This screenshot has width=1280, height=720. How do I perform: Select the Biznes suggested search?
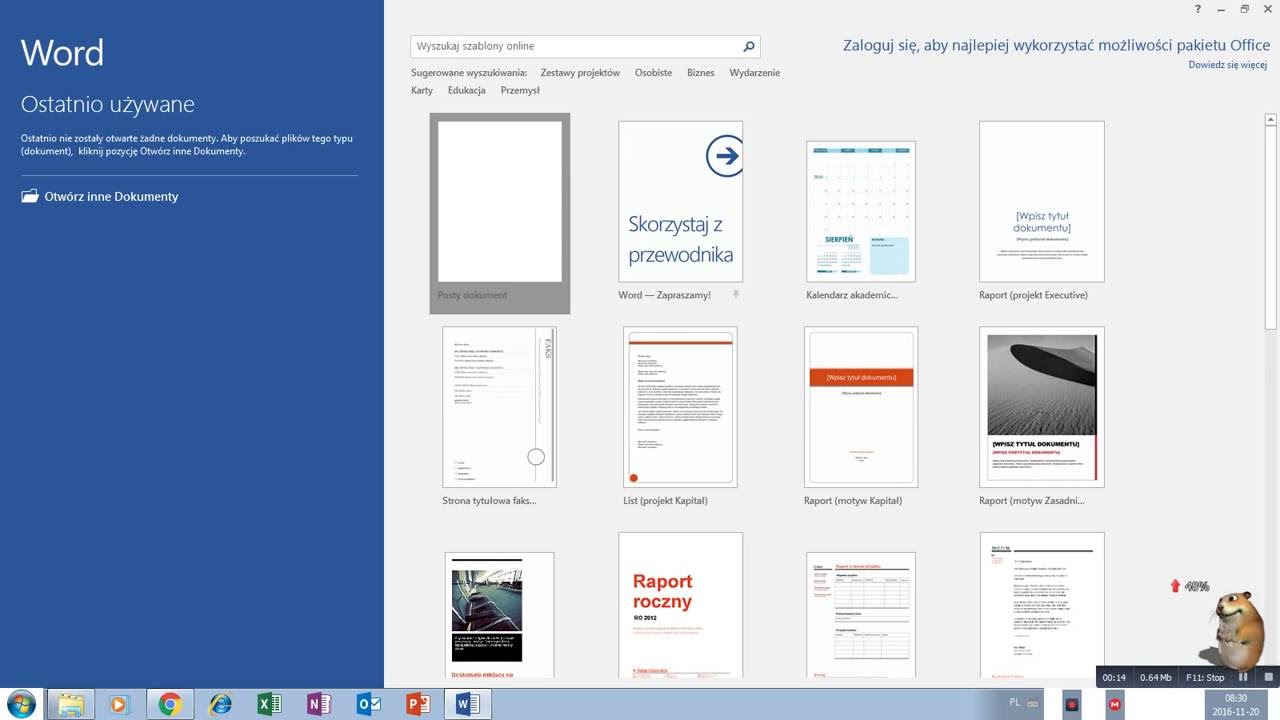(x=701, y=73)
